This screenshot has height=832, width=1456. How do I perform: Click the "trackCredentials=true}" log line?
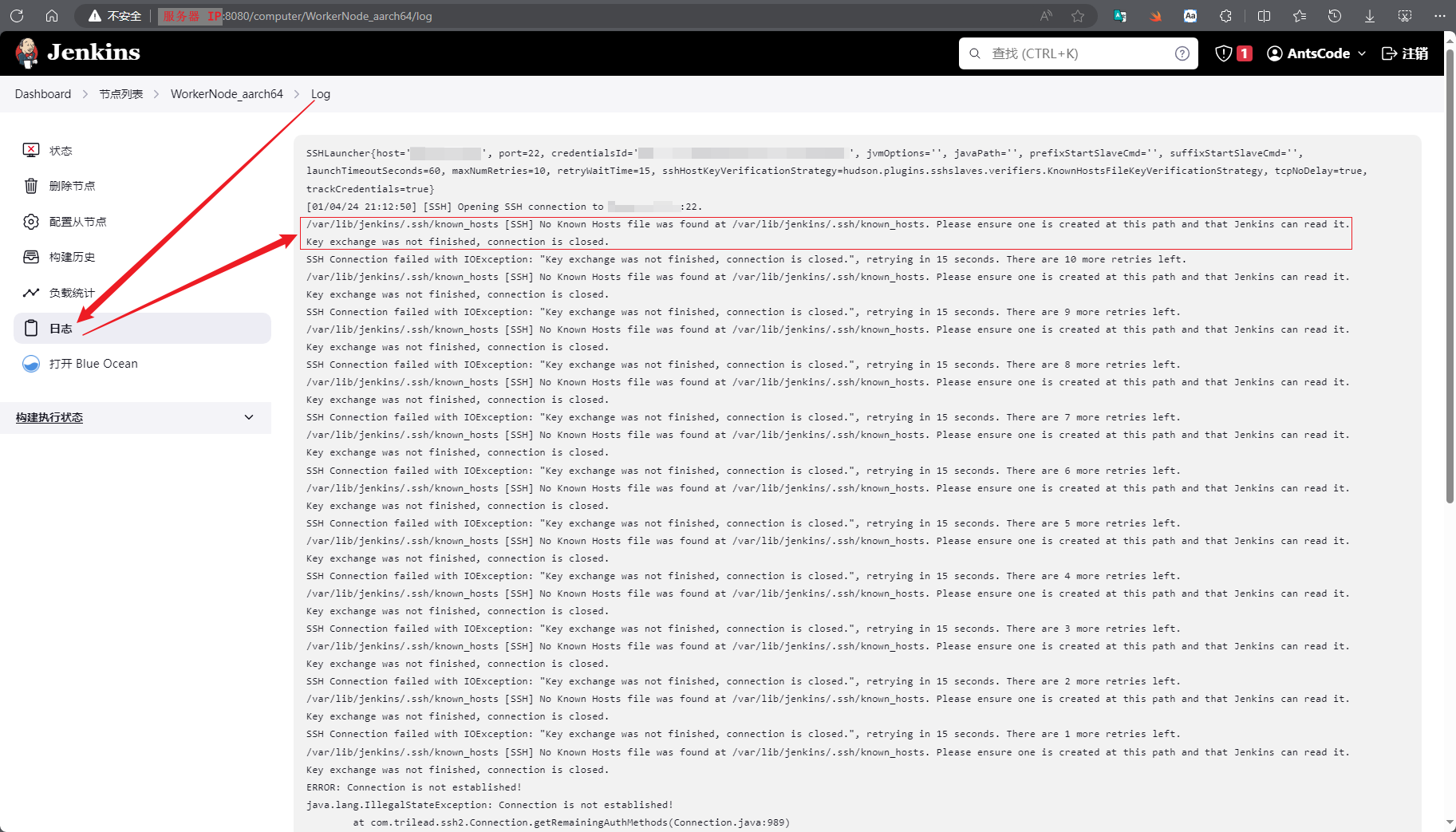tap(370, 189)
